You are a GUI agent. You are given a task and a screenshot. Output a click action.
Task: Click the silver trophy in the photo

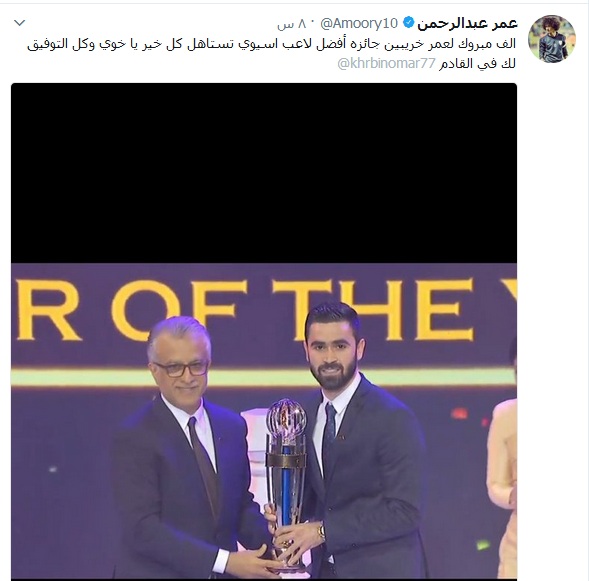click(287, 483)
